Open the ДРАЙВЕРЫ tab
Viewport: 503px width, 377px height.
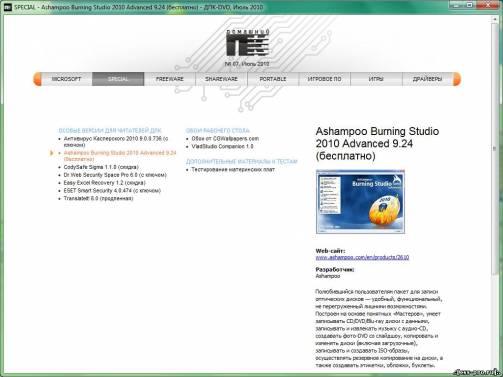(427, 79)
